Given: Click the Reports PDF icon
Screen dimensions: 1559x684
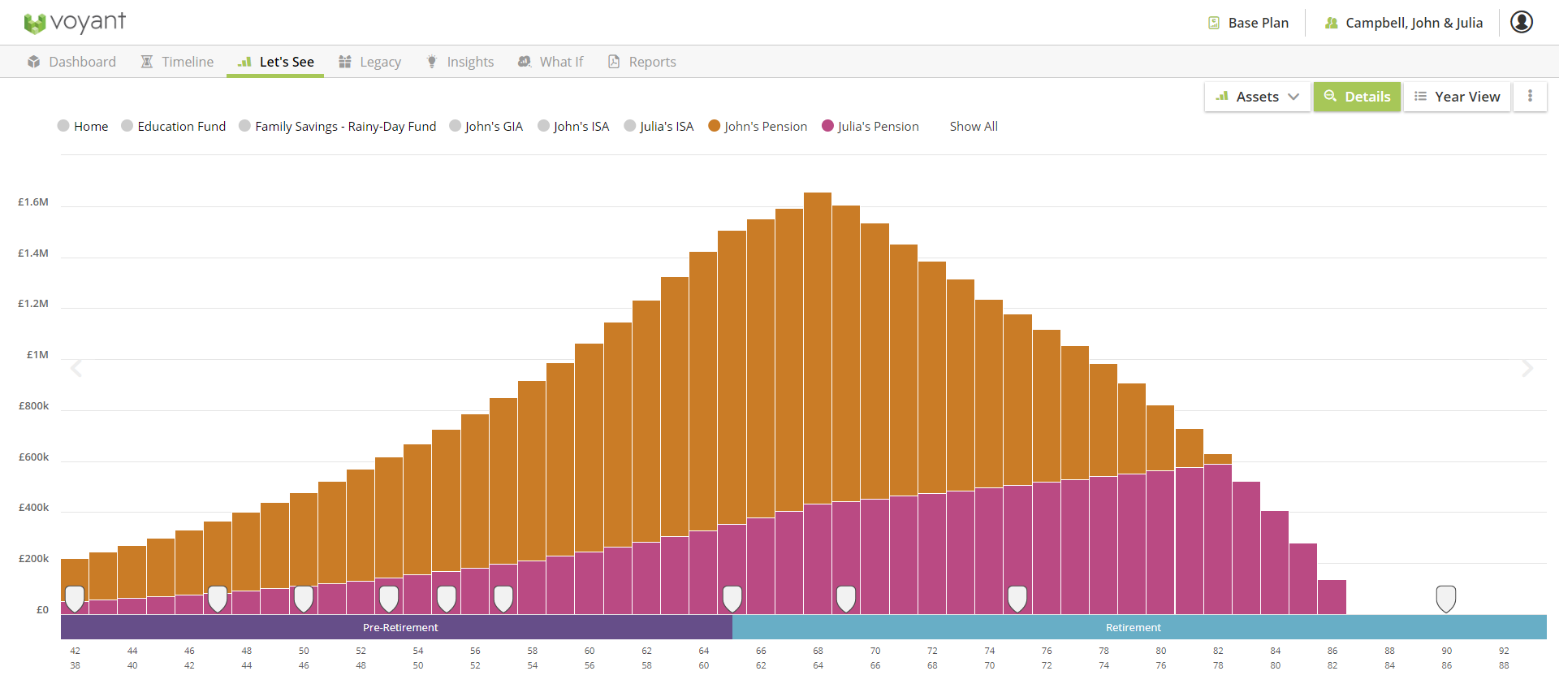Looking at the screenshot, I should [x=613, y=62].
